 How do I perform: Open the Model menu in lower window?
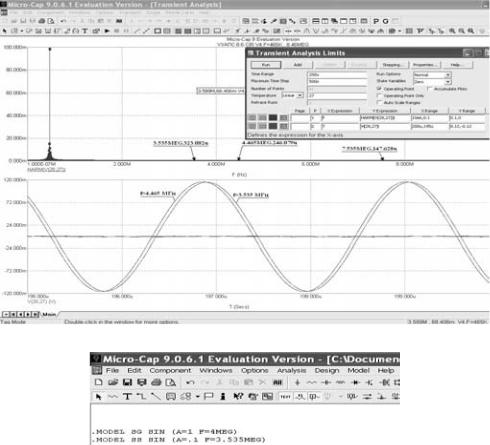click(358, 370)
